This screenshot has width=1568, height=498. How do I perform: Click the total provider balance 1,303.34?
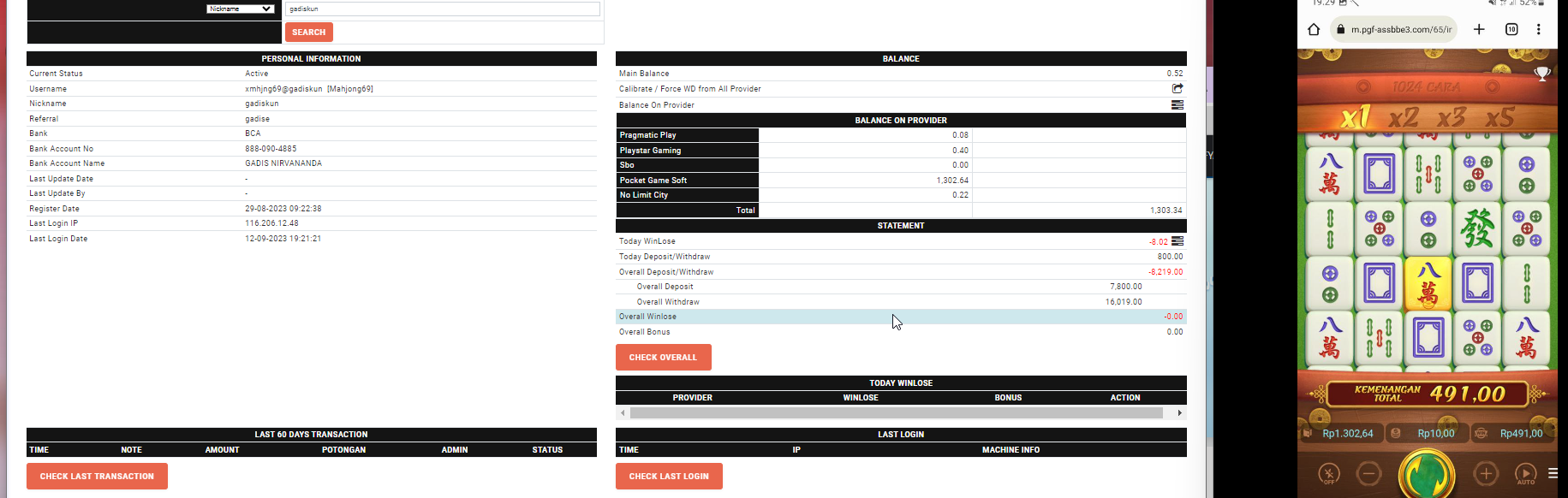[x=1166, y=210]
